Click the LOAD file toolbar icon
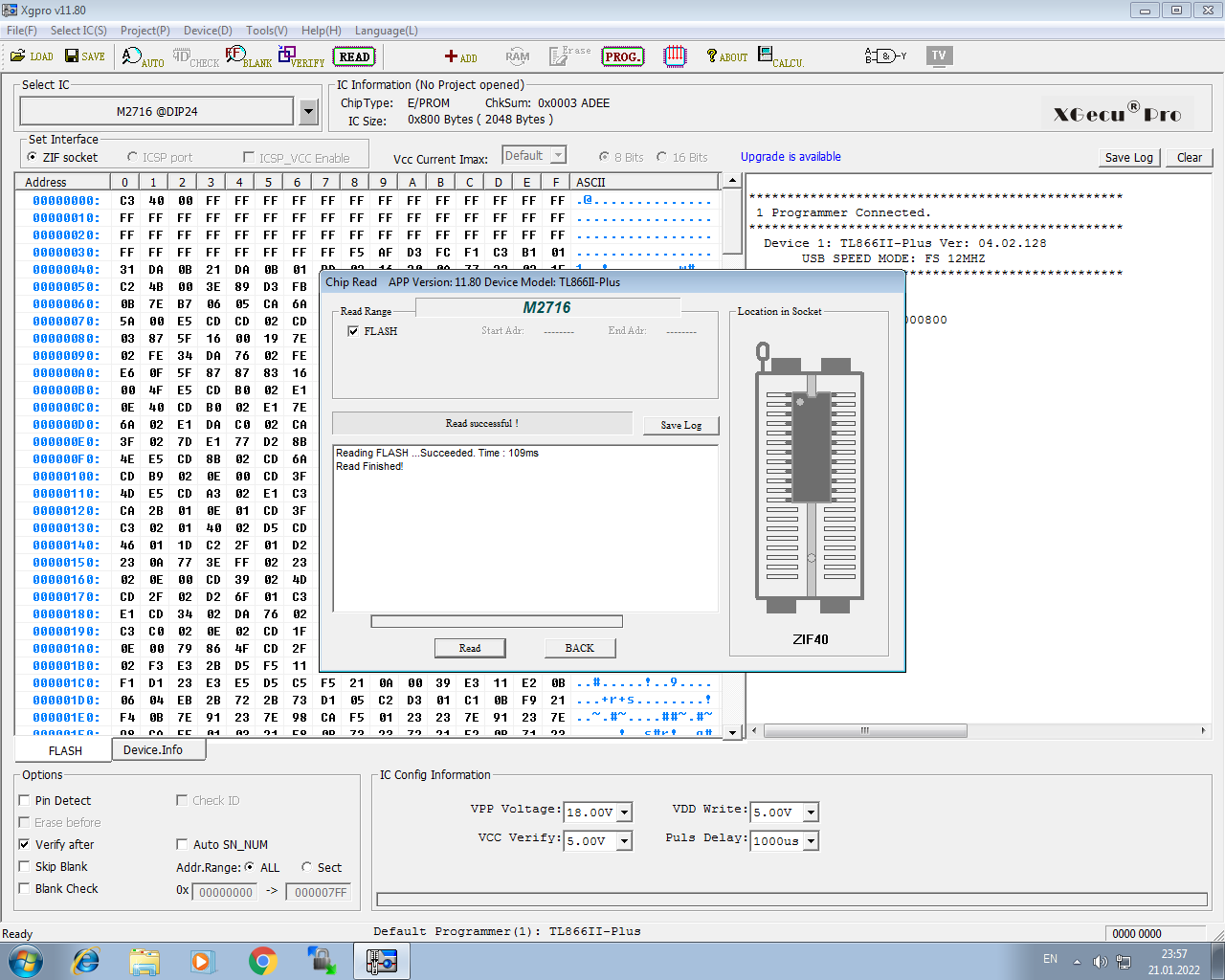The width and height of the screenshot is (1225, 980). [32, 56]
